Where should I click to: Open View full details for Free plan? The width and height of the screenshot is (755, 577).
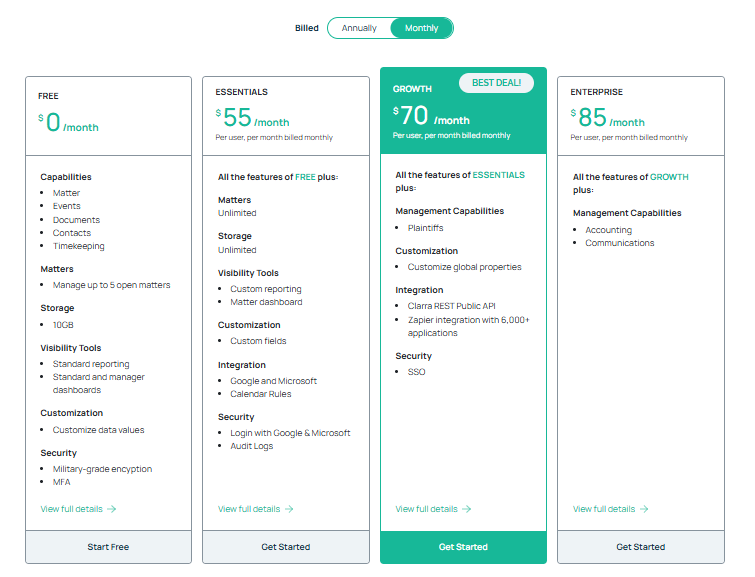(72, 509)
